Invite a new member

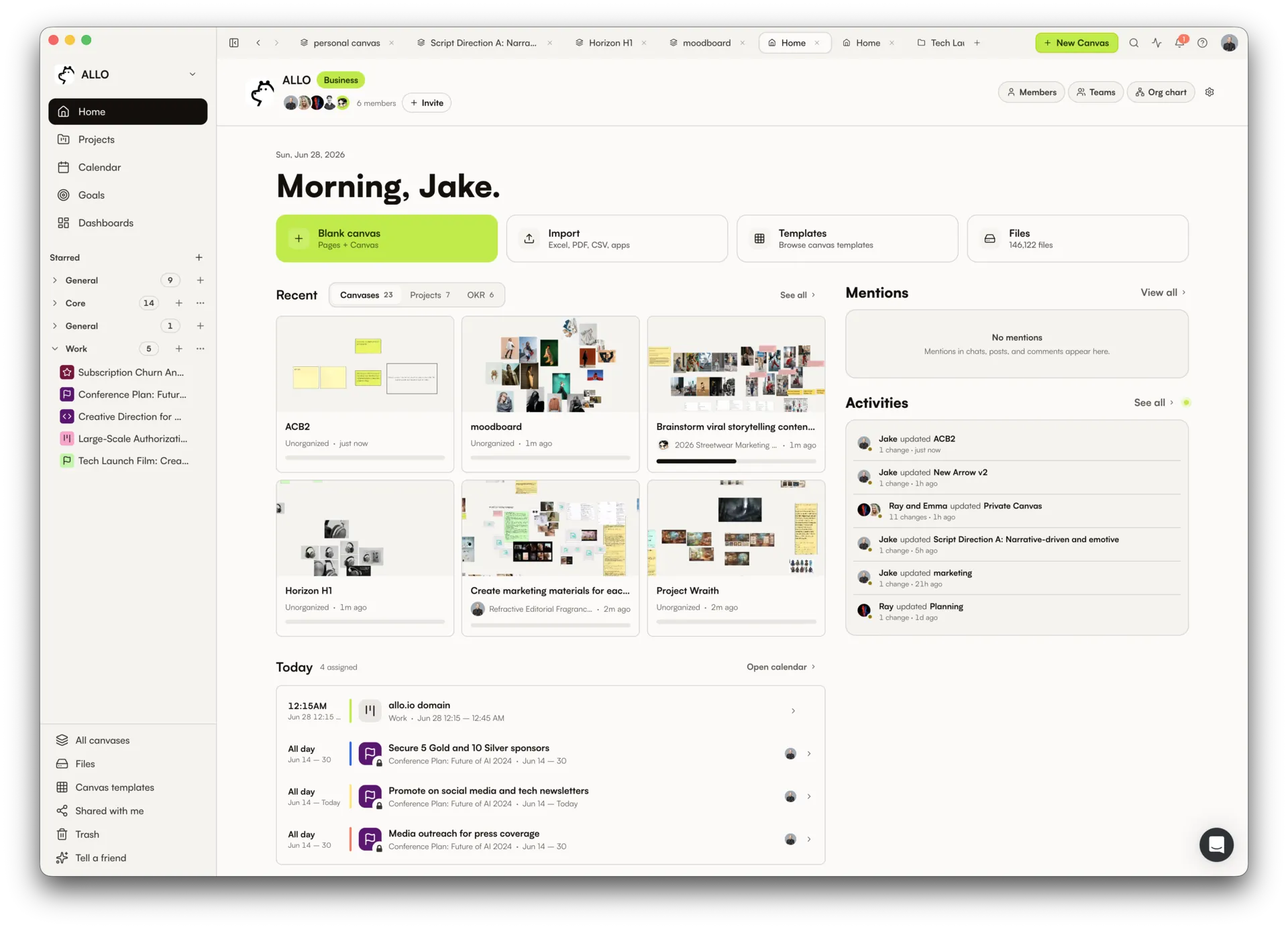(x=427, y=103)
